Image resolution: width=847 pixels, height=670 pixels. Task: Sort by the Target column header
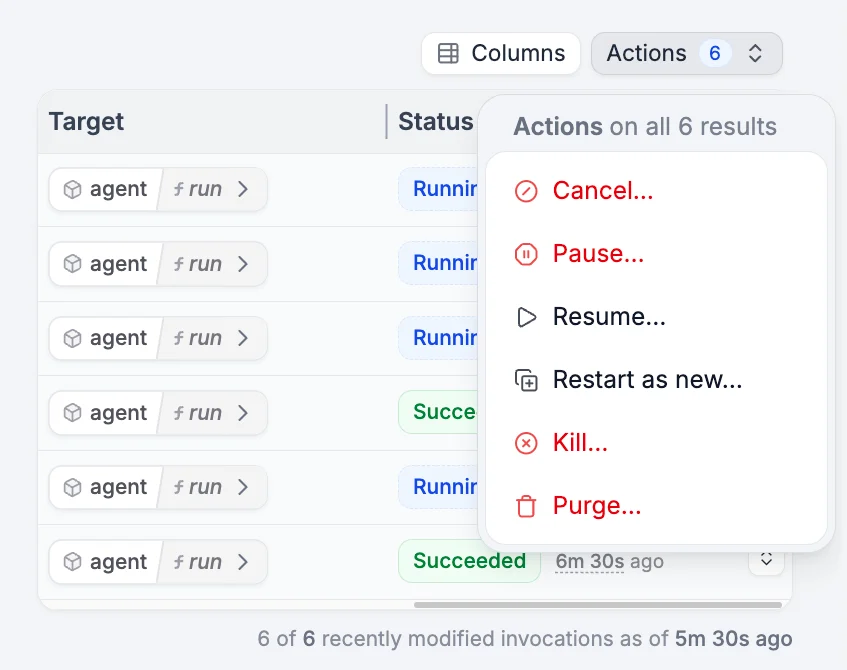pyautogui.click(x=86, y=122)
